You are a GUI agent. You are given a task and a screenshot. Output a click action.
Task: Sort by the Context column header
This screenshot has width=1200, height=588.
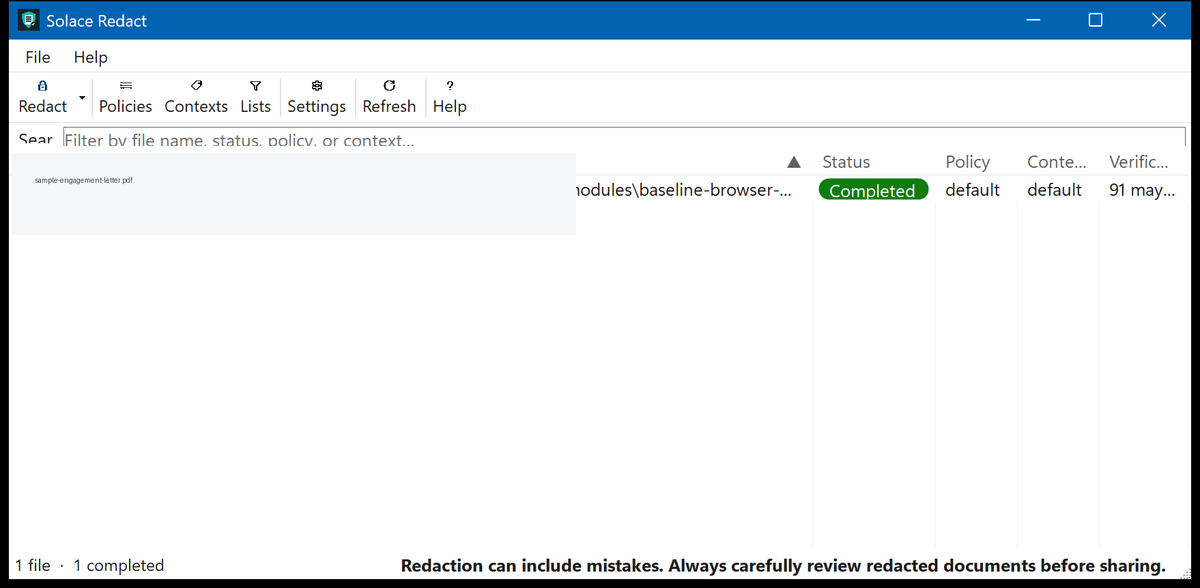[1057, 162]
